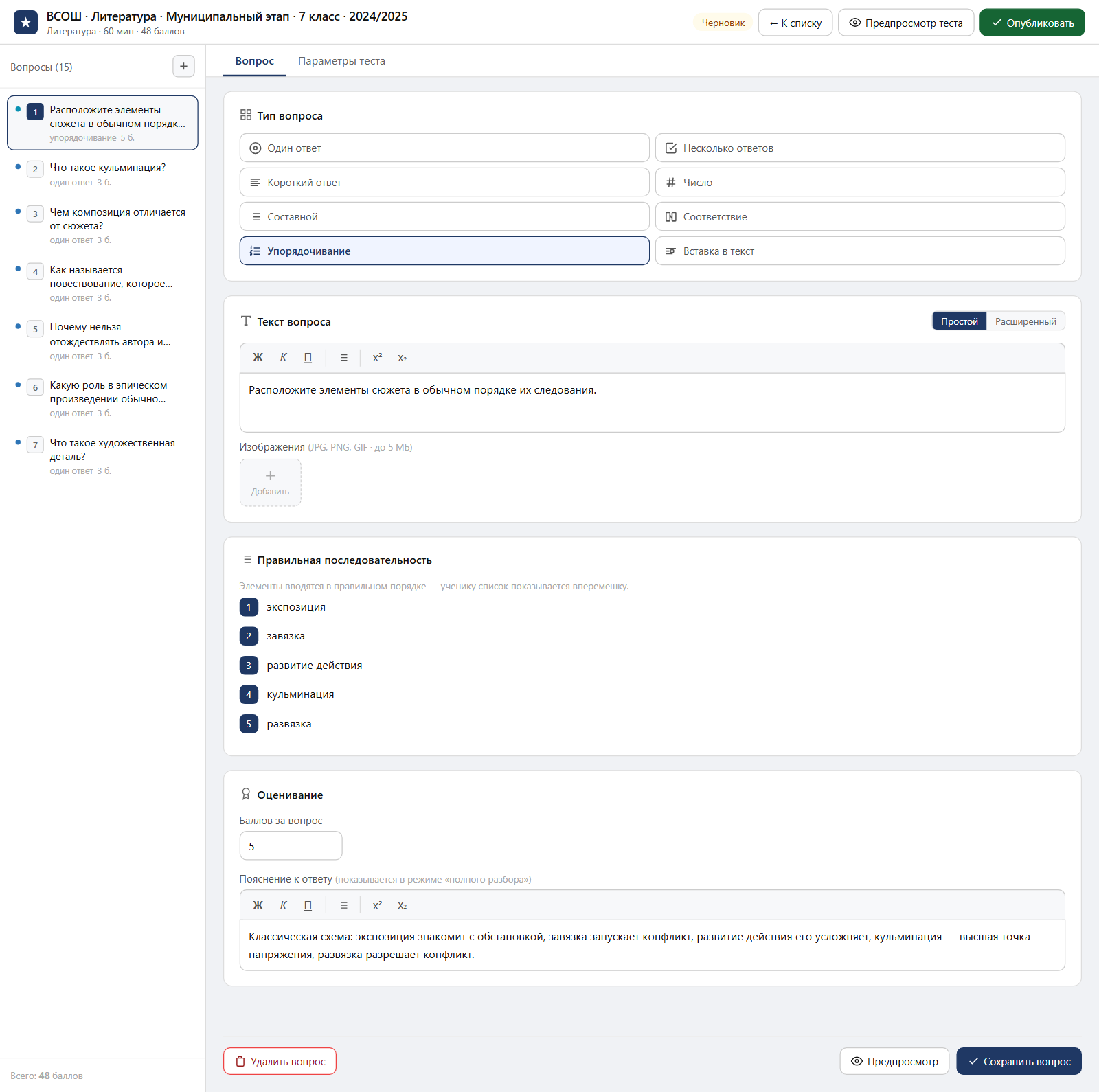Screen dimensions: 1099x1092
Task: Go back via К списку button
Action: point(795,23)
